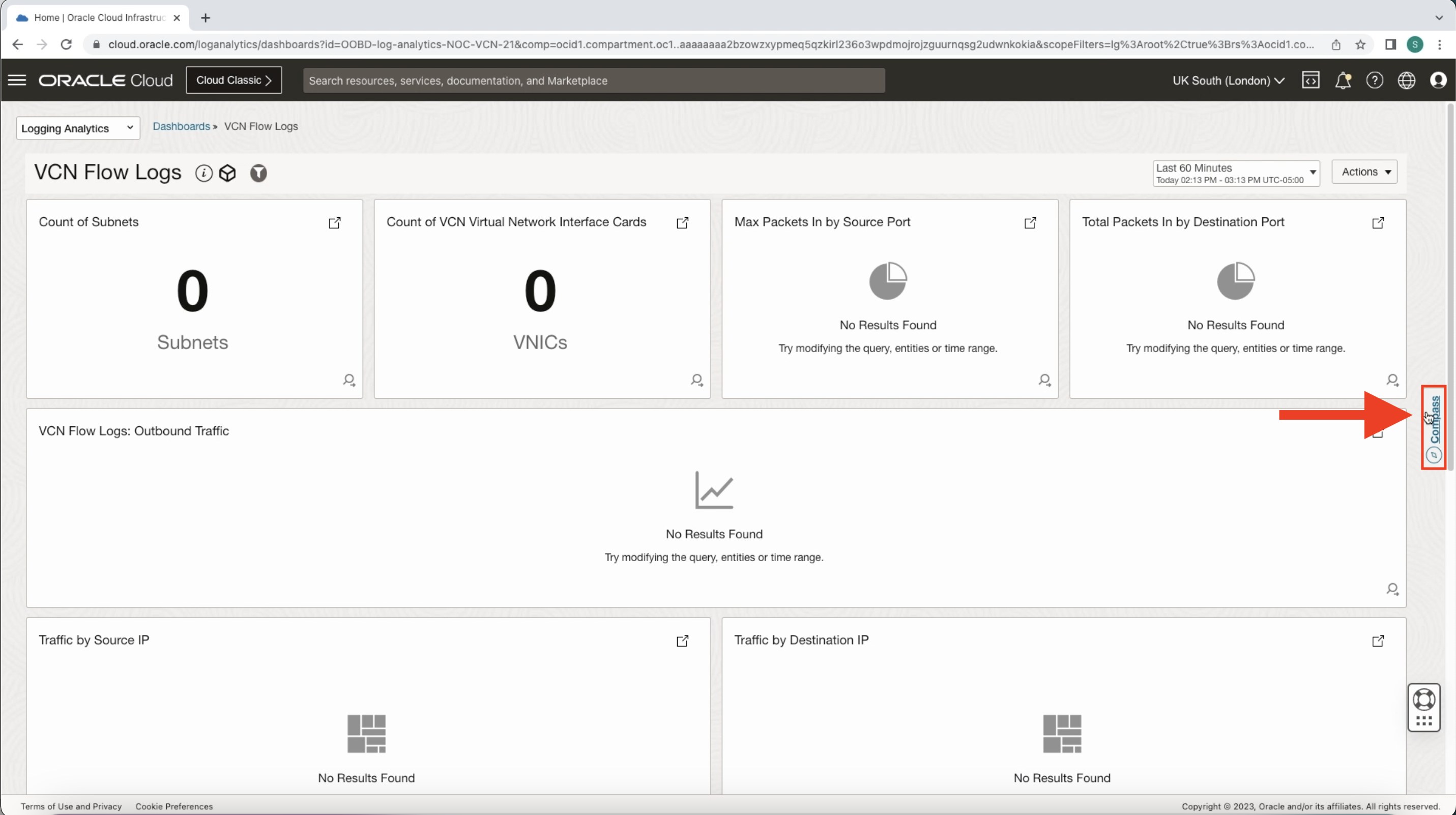This screenshot has width=1456, height=815.
Task: Open the Cloud Shell developer tools icon
Action: click(x=1312, y=80)
